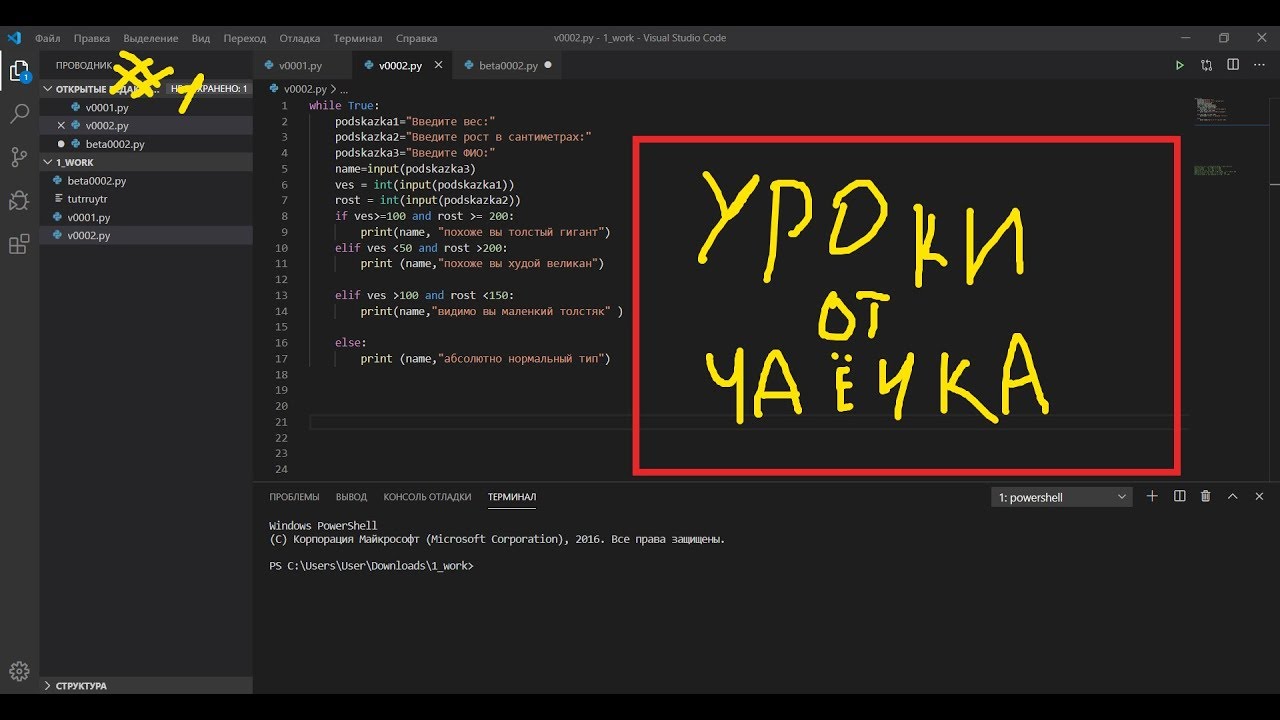This screenshot has height=720, width=1280.
Task: Open beta0002.py in 1_WORK folder
Action: tap(146, 181)
